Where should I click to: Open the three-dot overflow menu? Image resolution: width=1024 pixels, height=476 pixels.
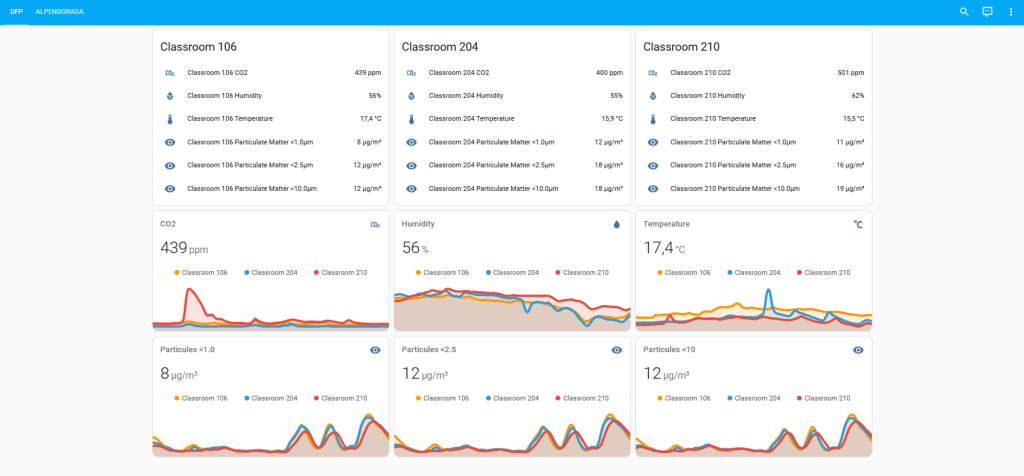1011,12
